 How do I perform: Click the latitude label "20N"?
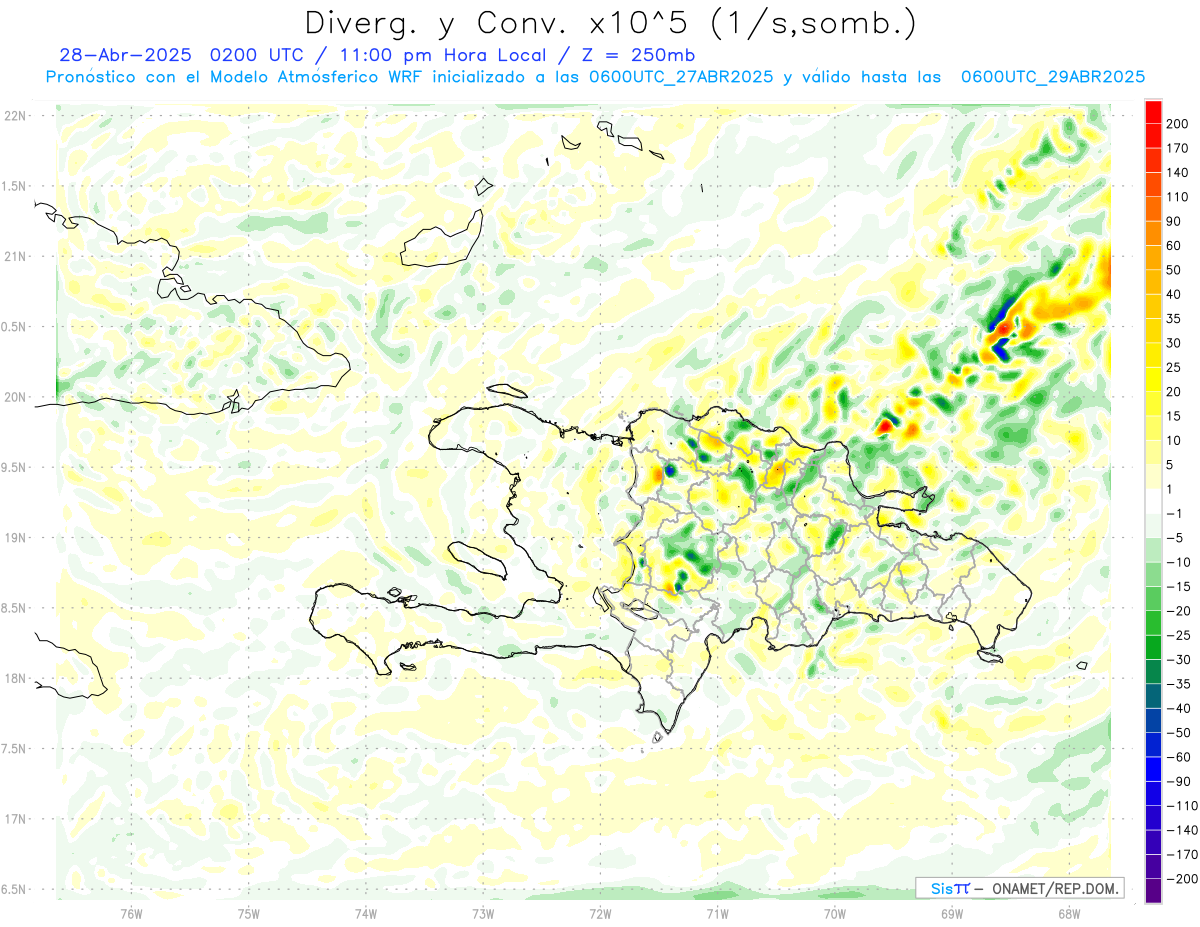pyautogui.click(x=16, y=397)
